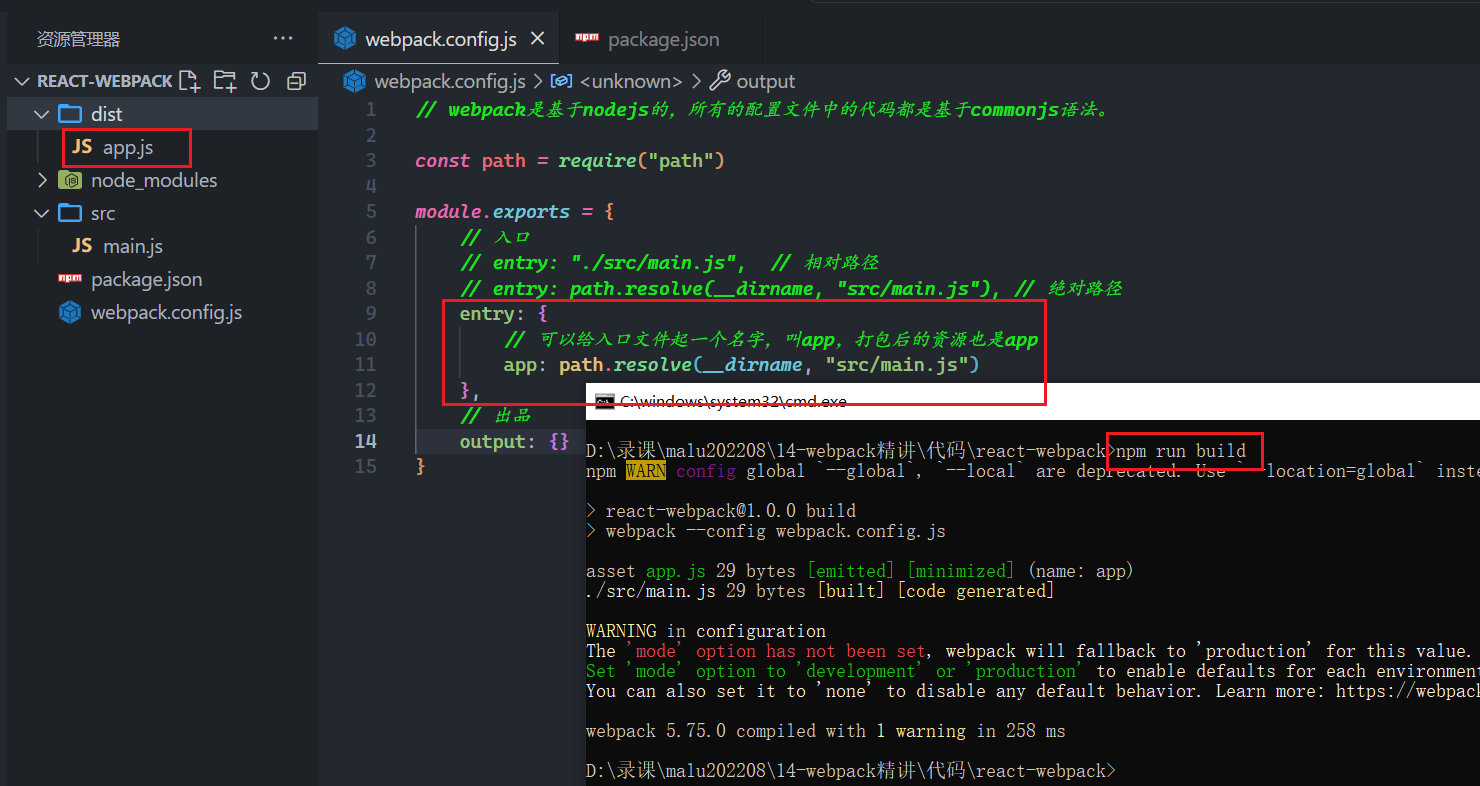1480x786 pixels.
Task: Click the npm icon beside package.json in tree
Action: coord(70,278)
